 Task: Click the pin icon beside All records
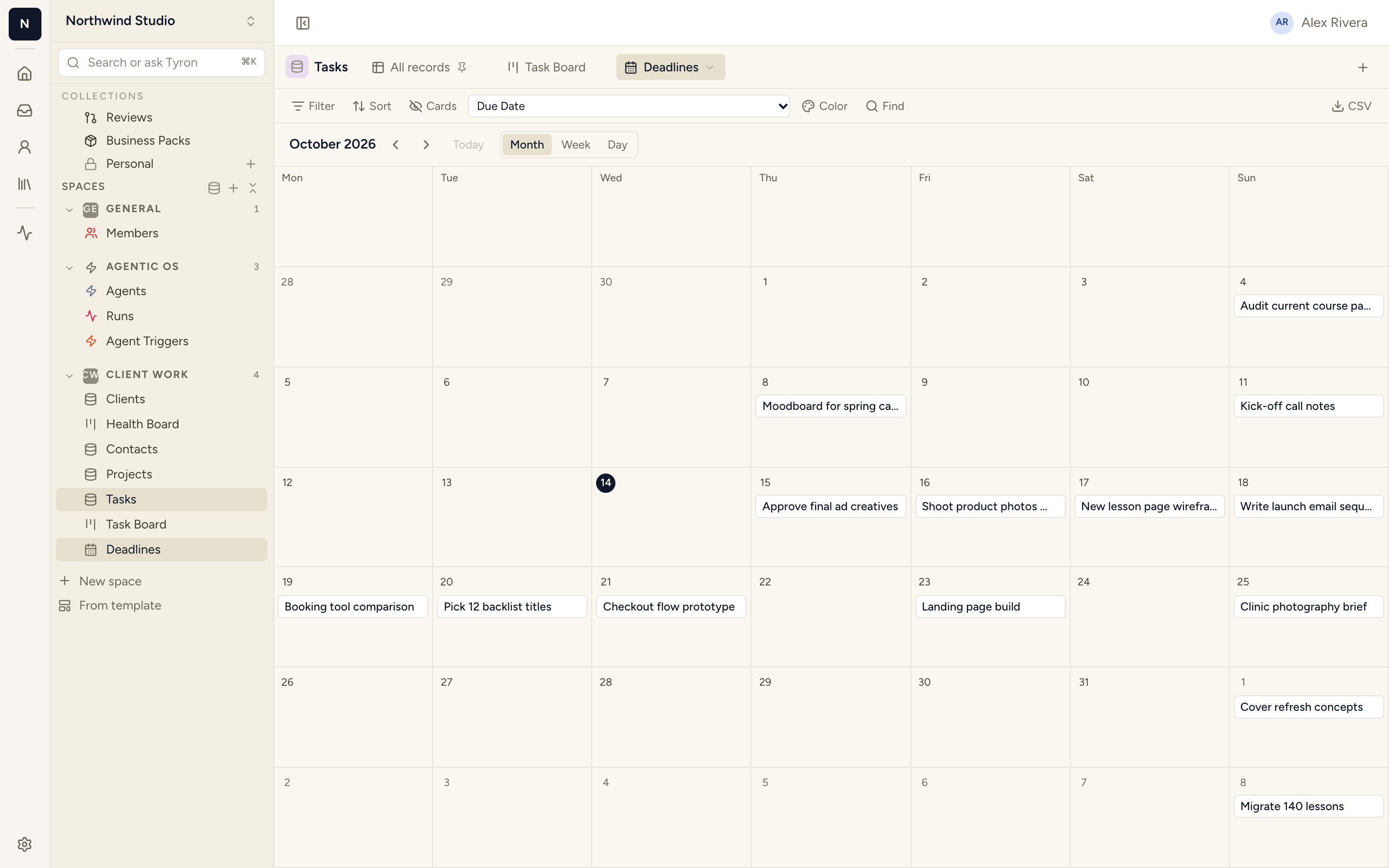[462, 67]
